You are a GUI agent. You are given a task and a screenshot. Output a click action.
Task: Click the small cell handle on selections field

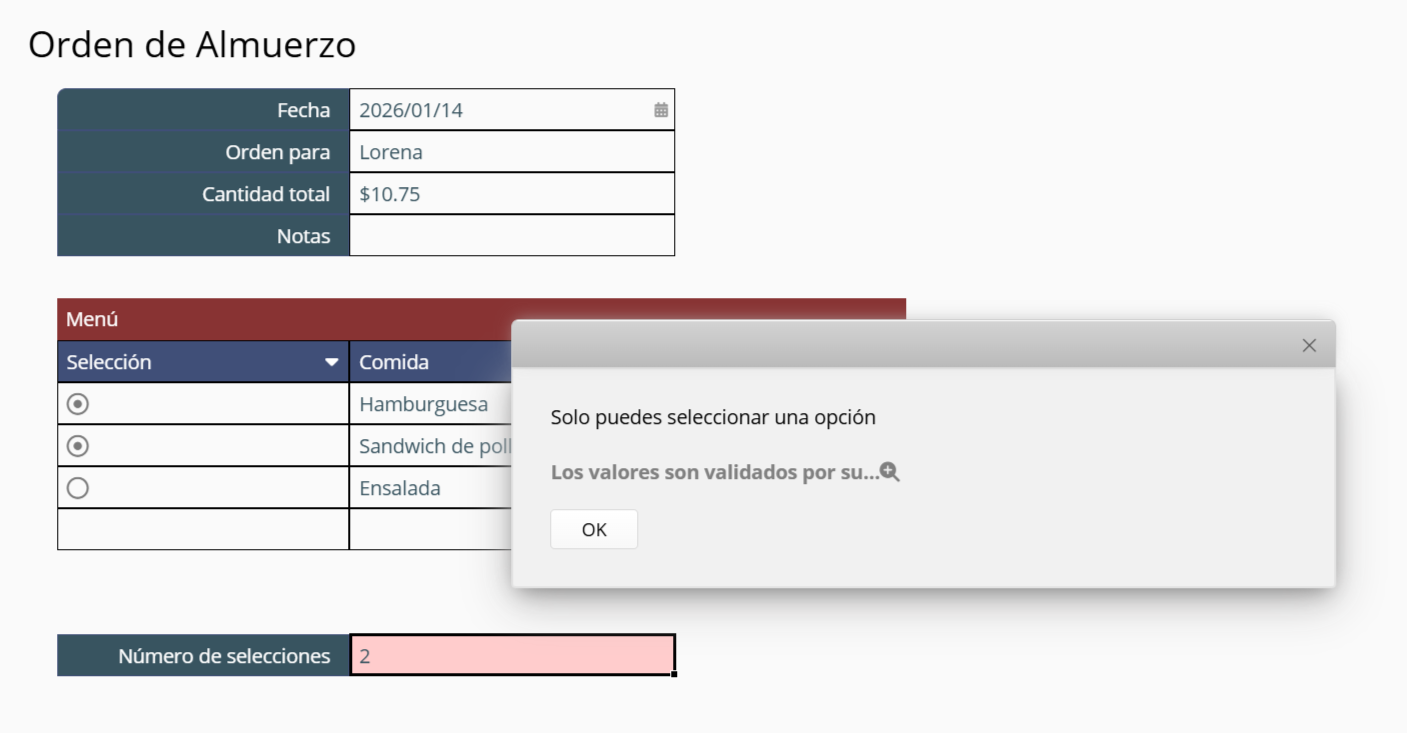(674, 674)
